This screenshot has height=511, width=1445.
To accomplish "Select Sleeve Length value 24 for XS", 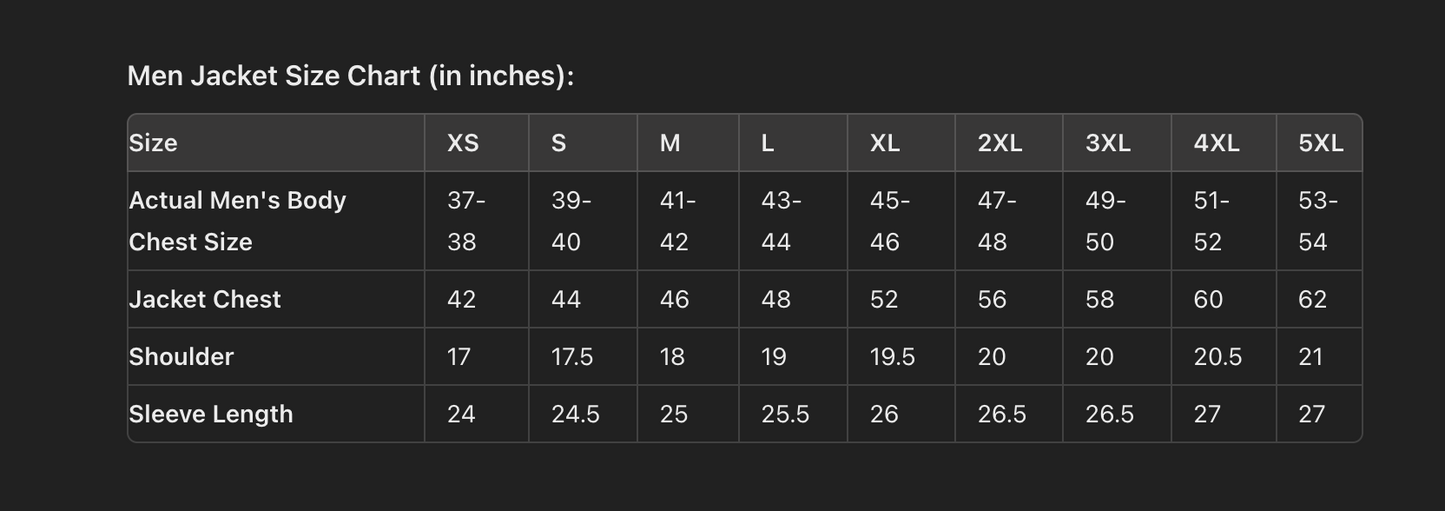I will coord(461,414).
